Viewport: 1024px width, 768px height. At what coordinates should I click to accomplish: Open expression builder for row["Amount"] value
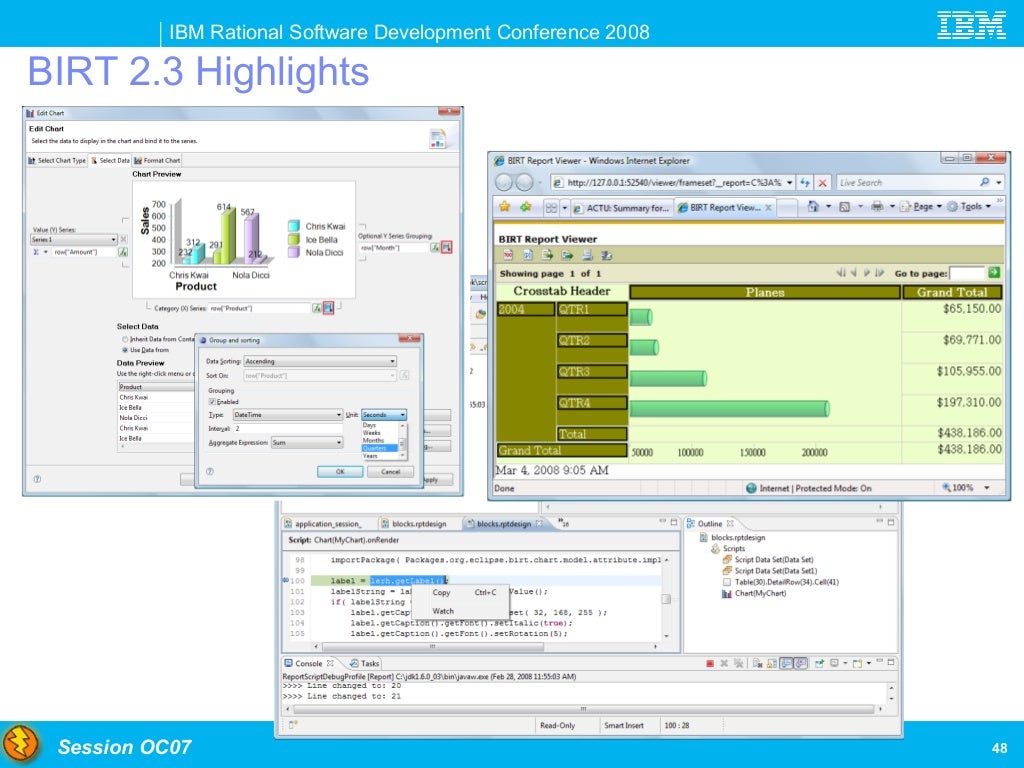tap(123, 251)
